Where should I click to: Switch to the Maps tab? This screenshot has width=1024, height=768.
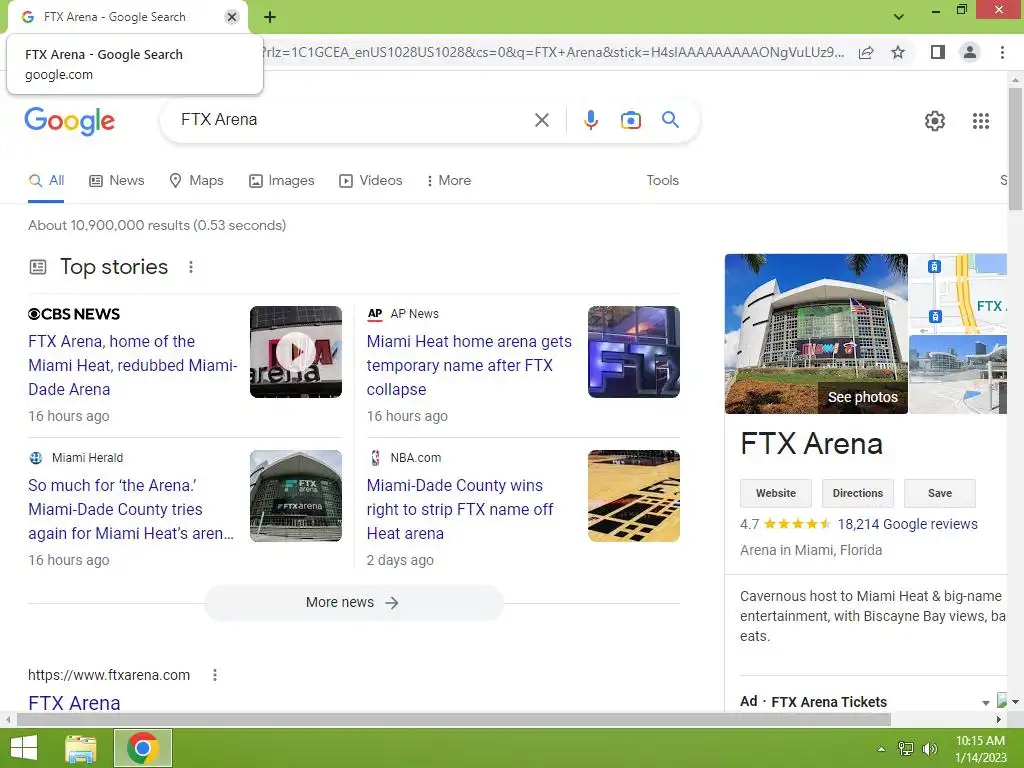pyautogui.click(x=196, y=181)
